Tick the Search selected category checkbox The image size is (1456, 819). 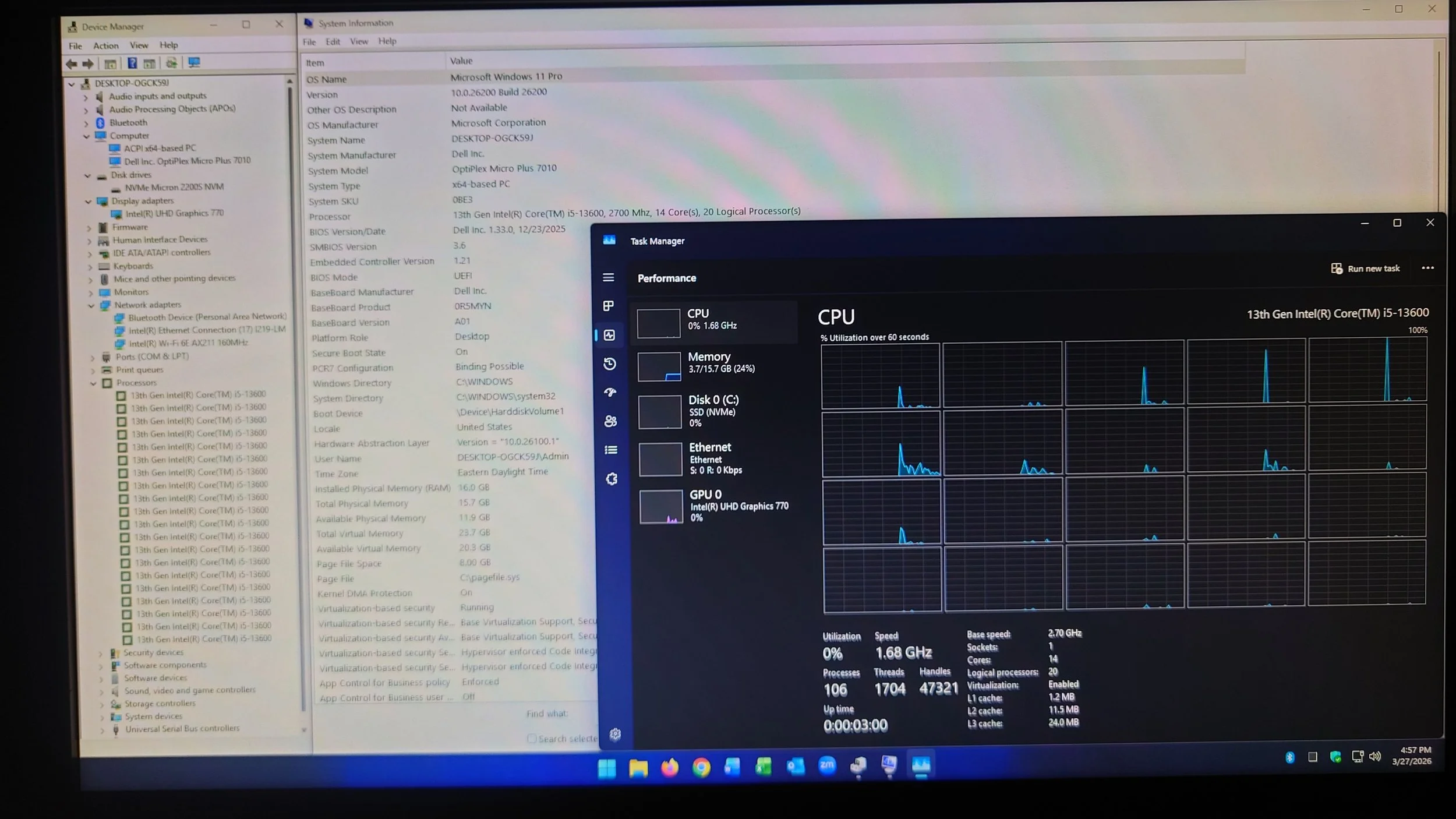click(x=531, y=739)
